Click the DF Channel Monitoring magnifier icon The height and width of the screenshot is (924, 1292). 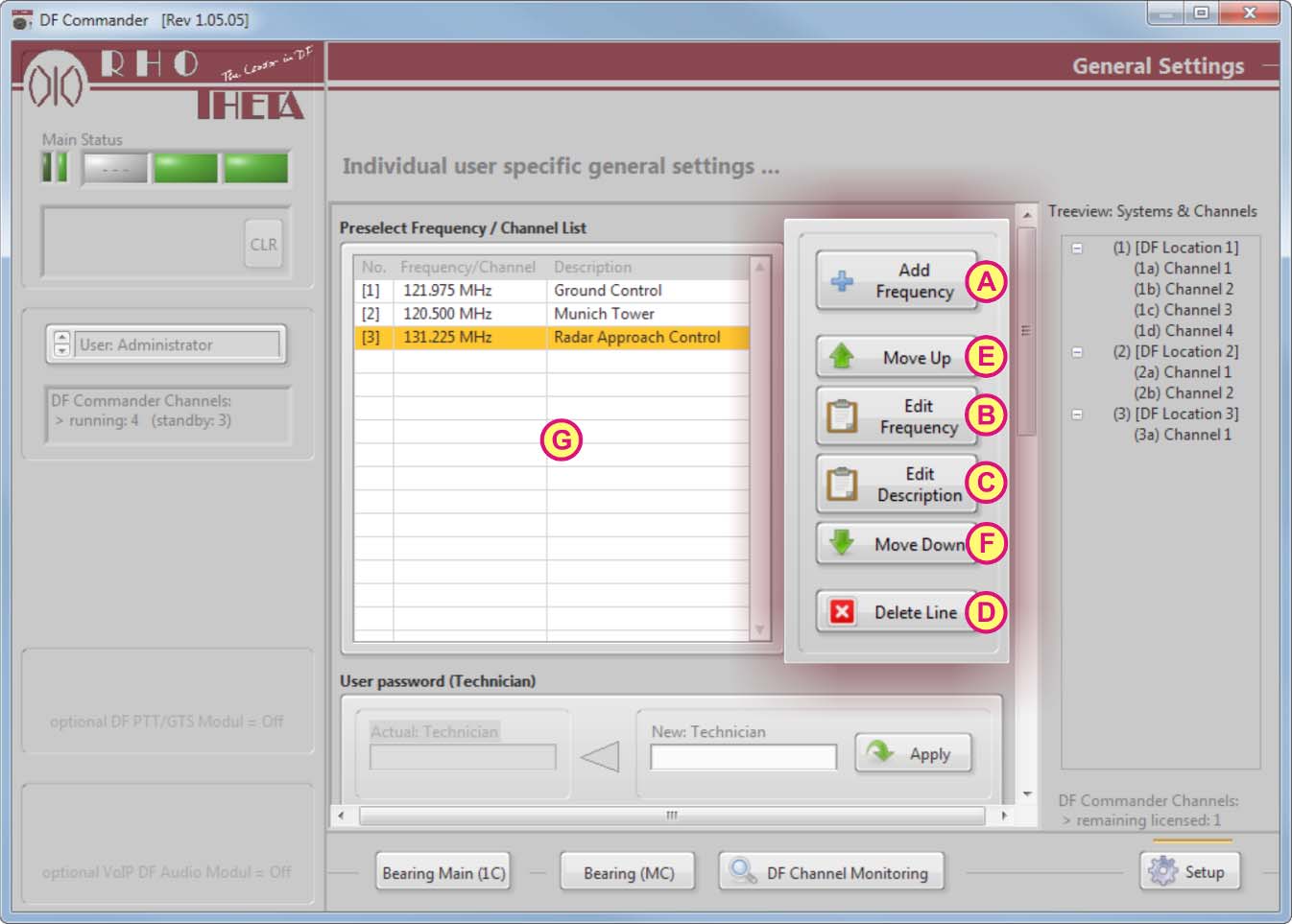[x=742, y=870]
